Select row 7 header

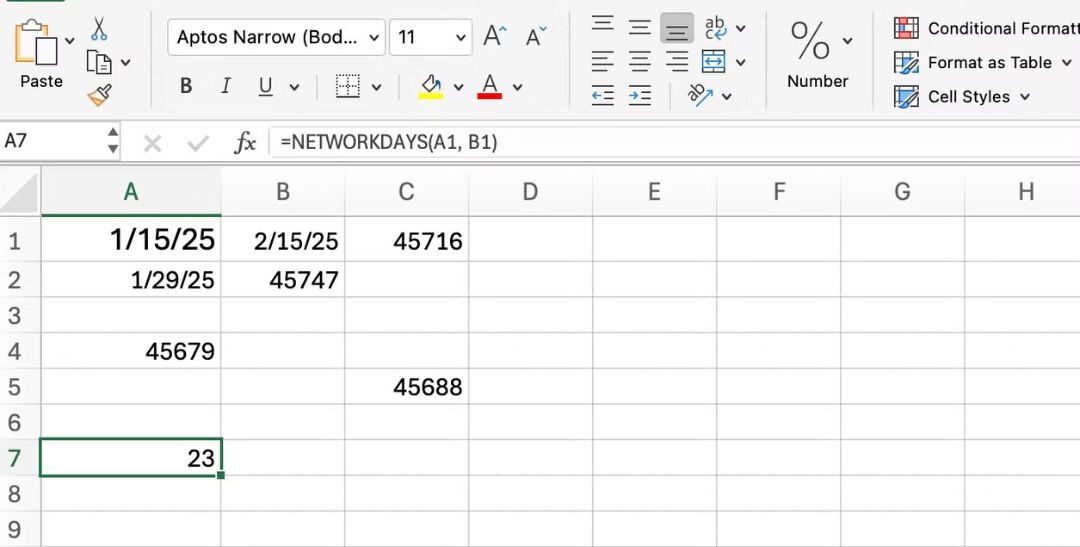point(20,457)
